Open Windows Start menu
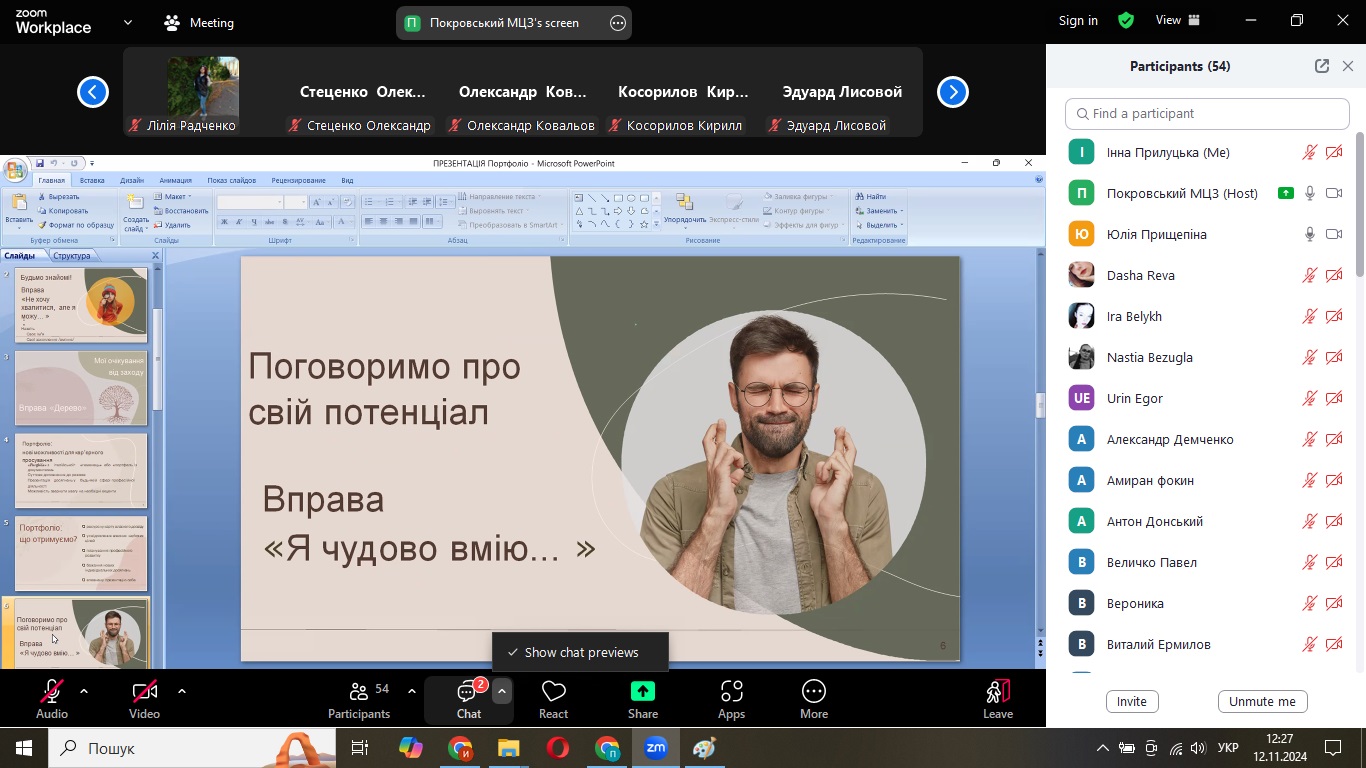Viewport: 1366px width, 768px height. tap(24, 748)
